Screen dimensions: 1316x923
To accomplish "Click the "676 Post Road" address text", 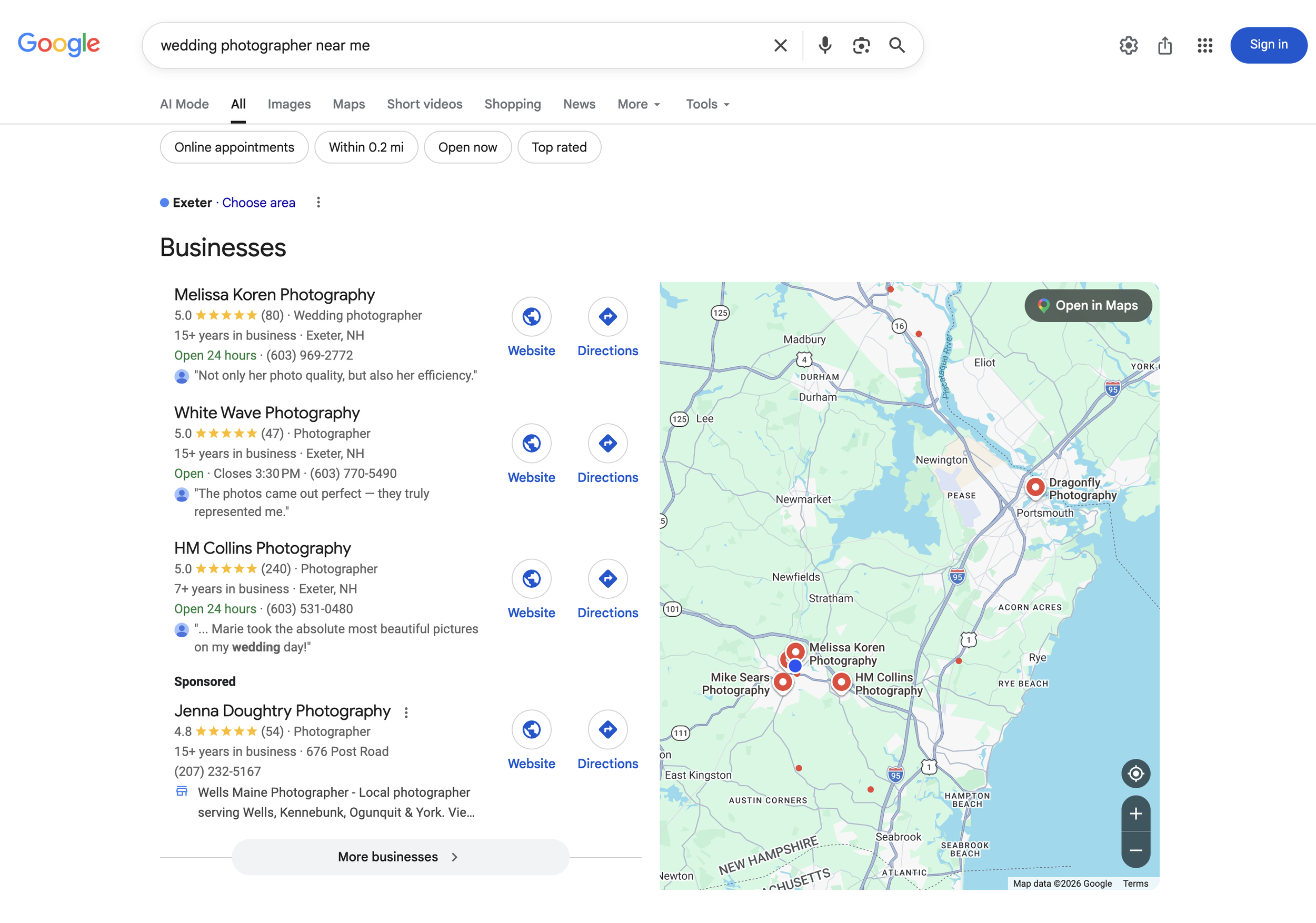I will point(347,751).
